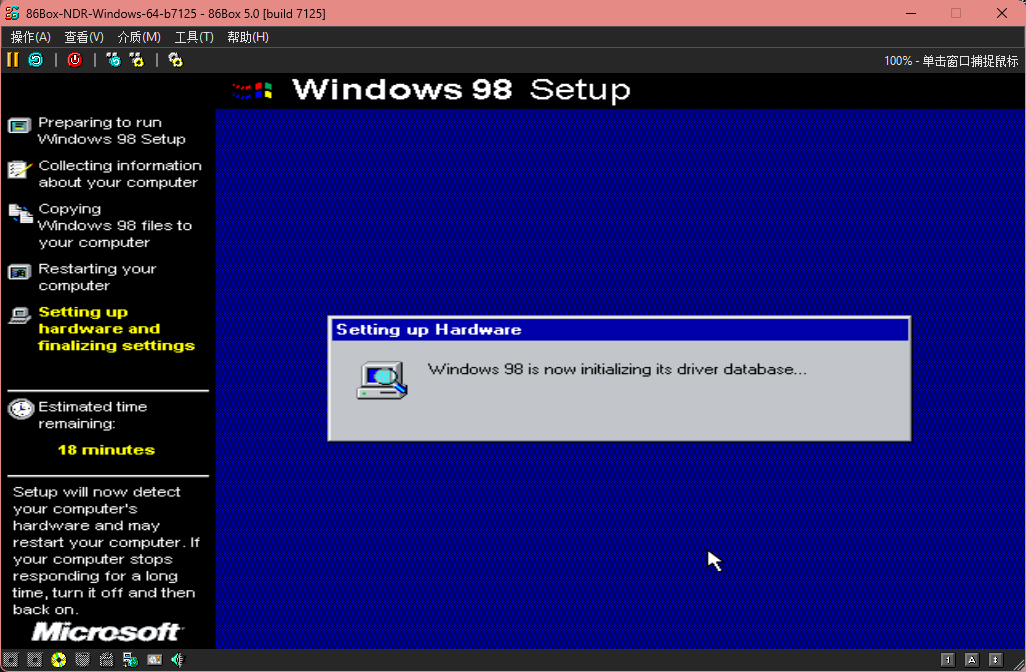Image resolution: width=1026 pixels, height=672 pixels.
Task: Open the 查看(V) menu
Action: click(84, 37)
